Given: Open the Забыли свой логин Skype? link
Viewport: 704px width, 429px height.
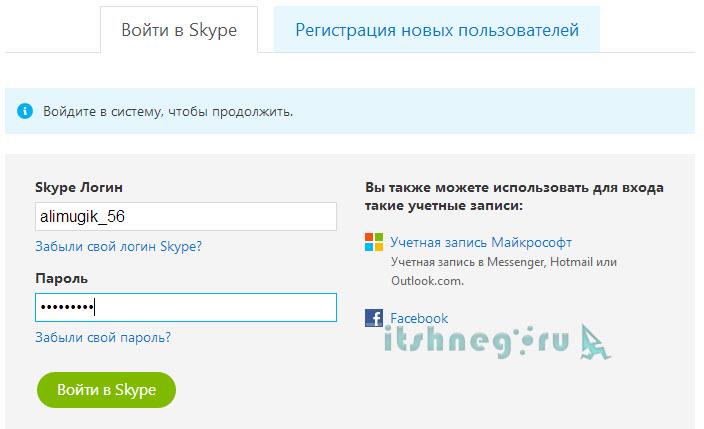Looking at the screenshot, I should tap(118, 246).
